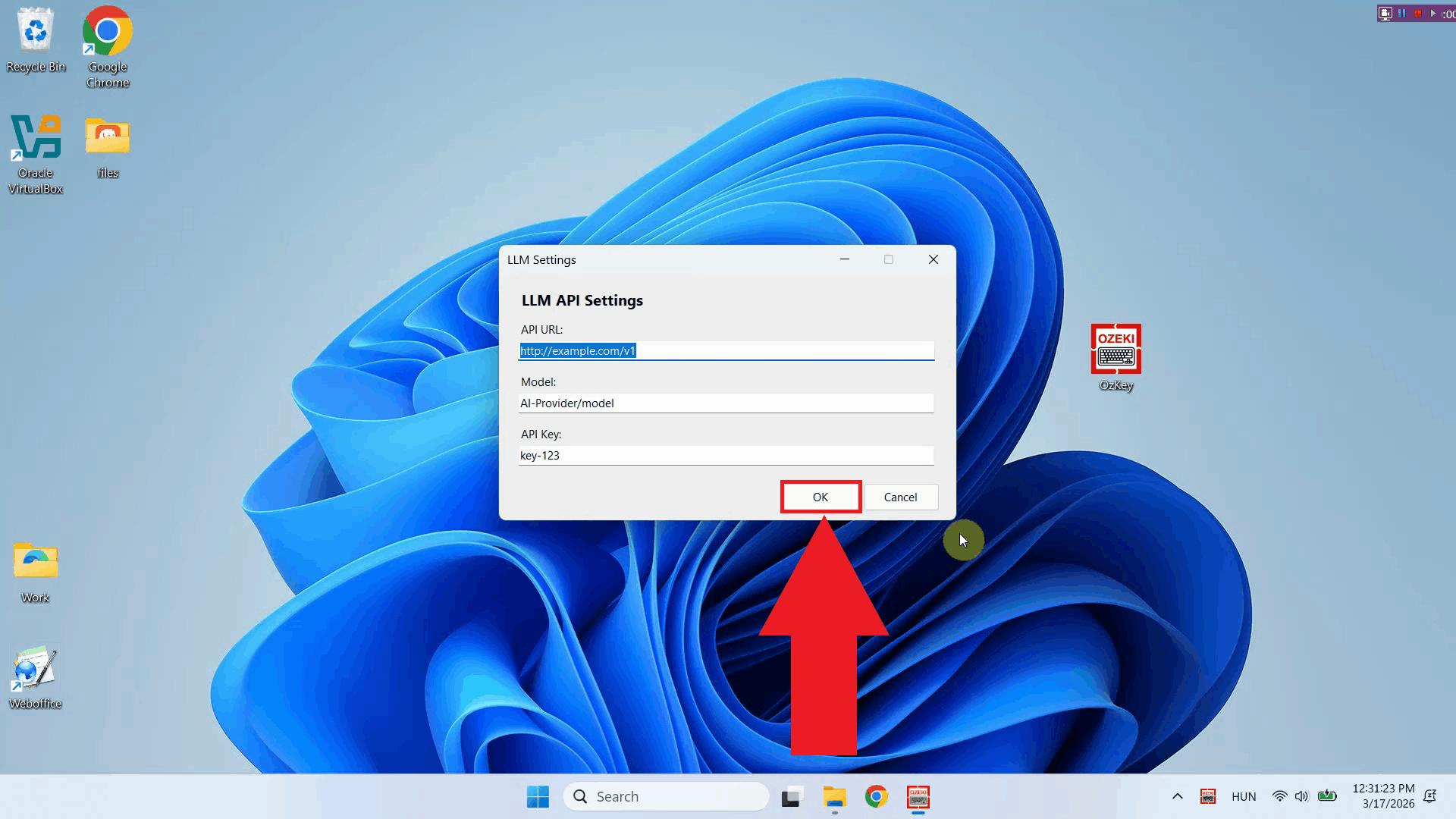The image size is (1456, 819).
Task: Open the HUN language switcher
Action: point(1244,796)
